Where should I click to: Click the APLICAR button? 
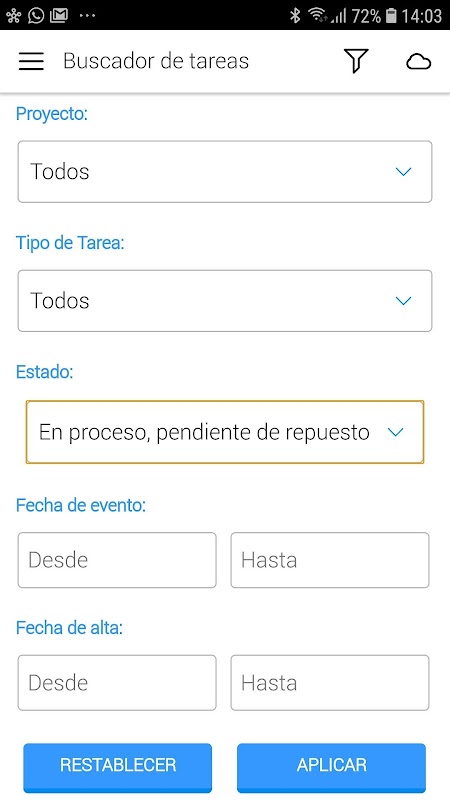pyautogui.click(x=331, y=767)
